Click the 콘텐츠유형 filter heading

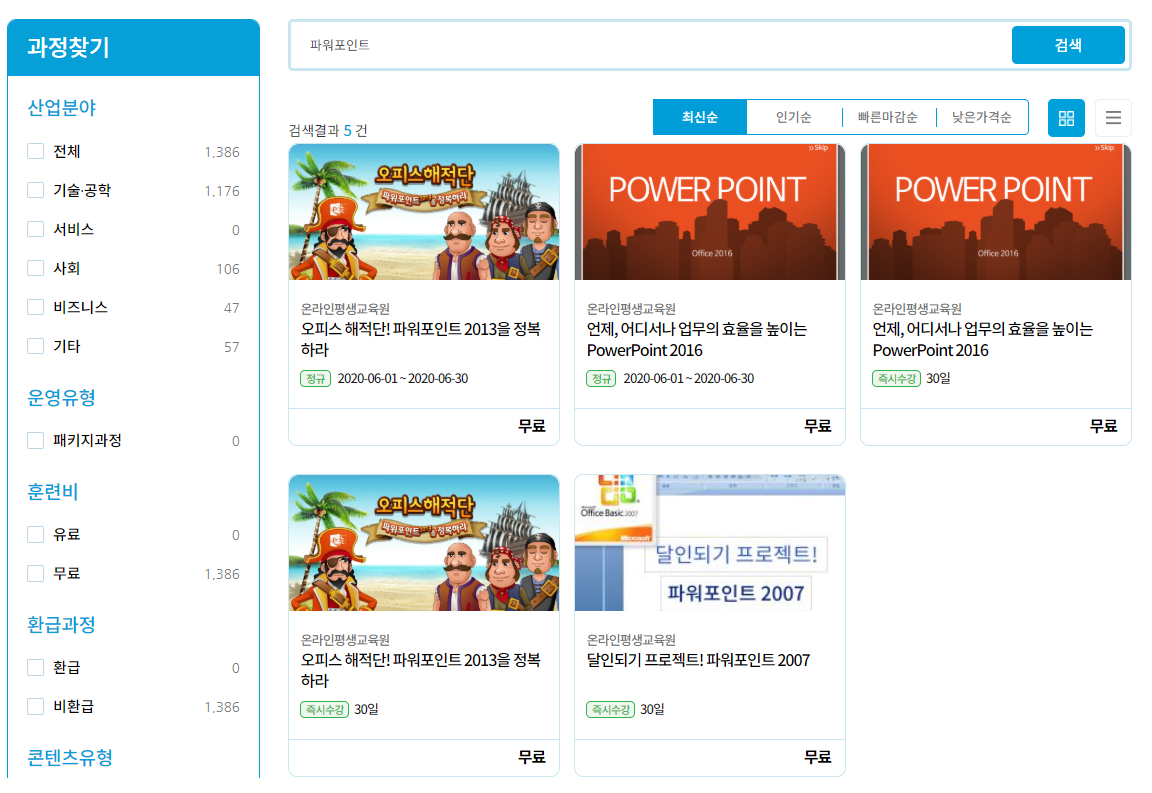point(70,758)
